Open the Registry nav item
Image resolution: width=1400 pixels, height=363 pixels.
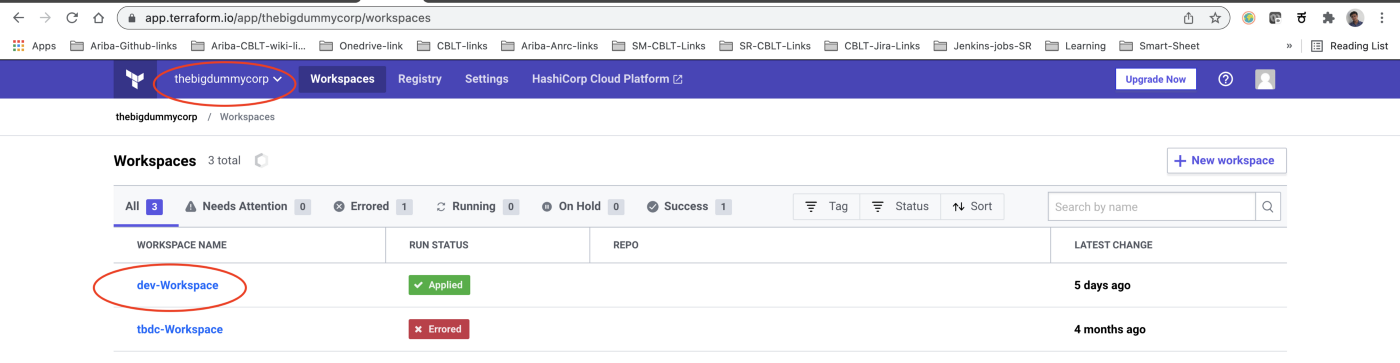[419, 79]
